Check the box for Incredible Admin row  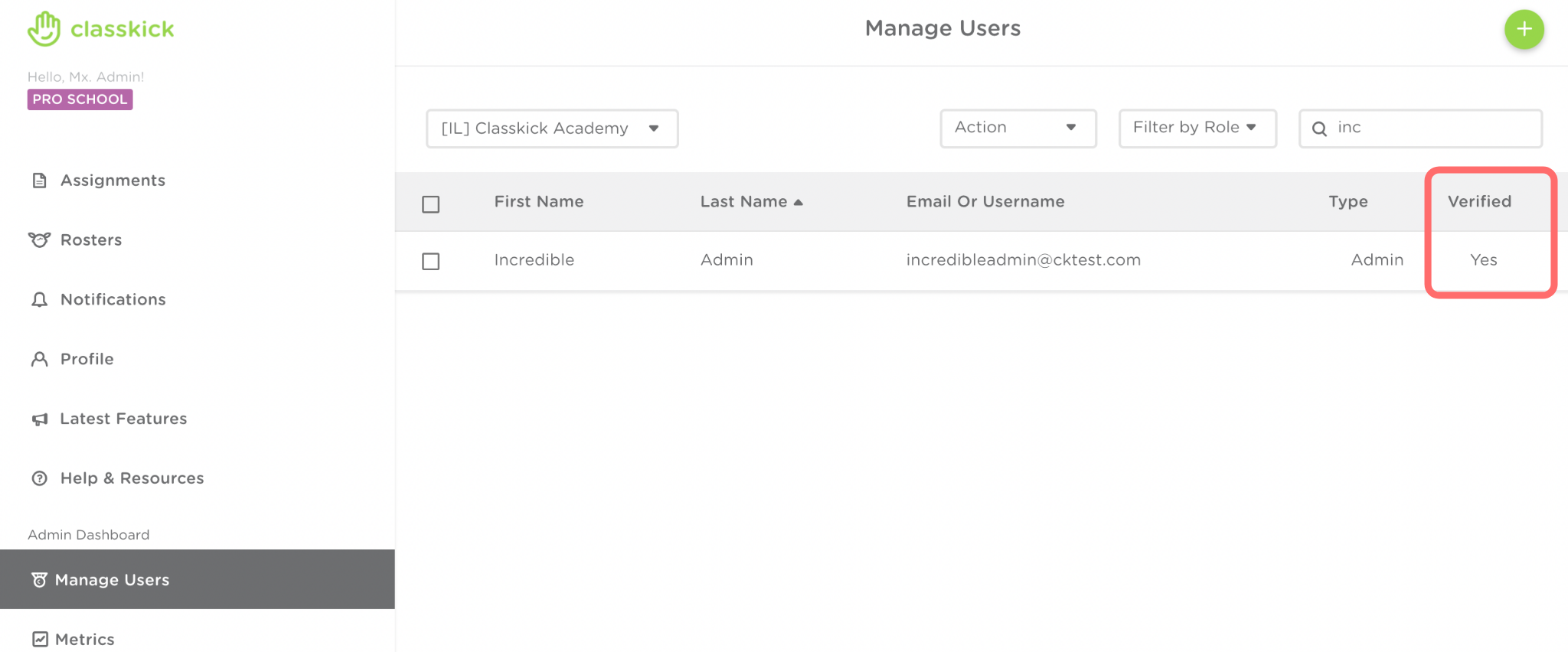point(431,262)
